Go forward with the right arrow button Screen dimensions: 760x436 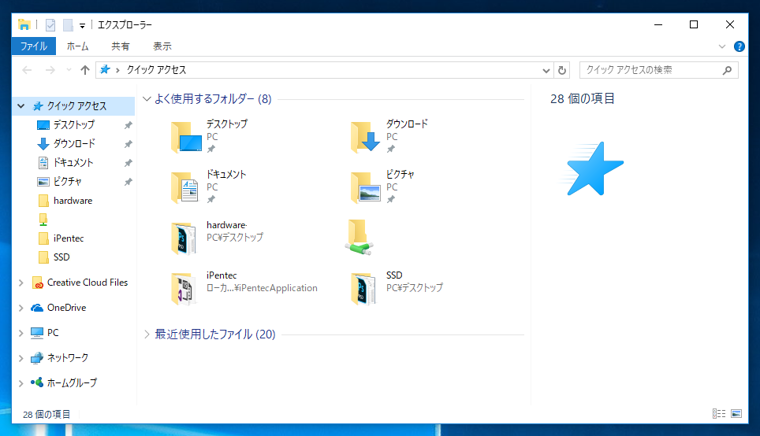pyautogui.click(x=50, y=70)
